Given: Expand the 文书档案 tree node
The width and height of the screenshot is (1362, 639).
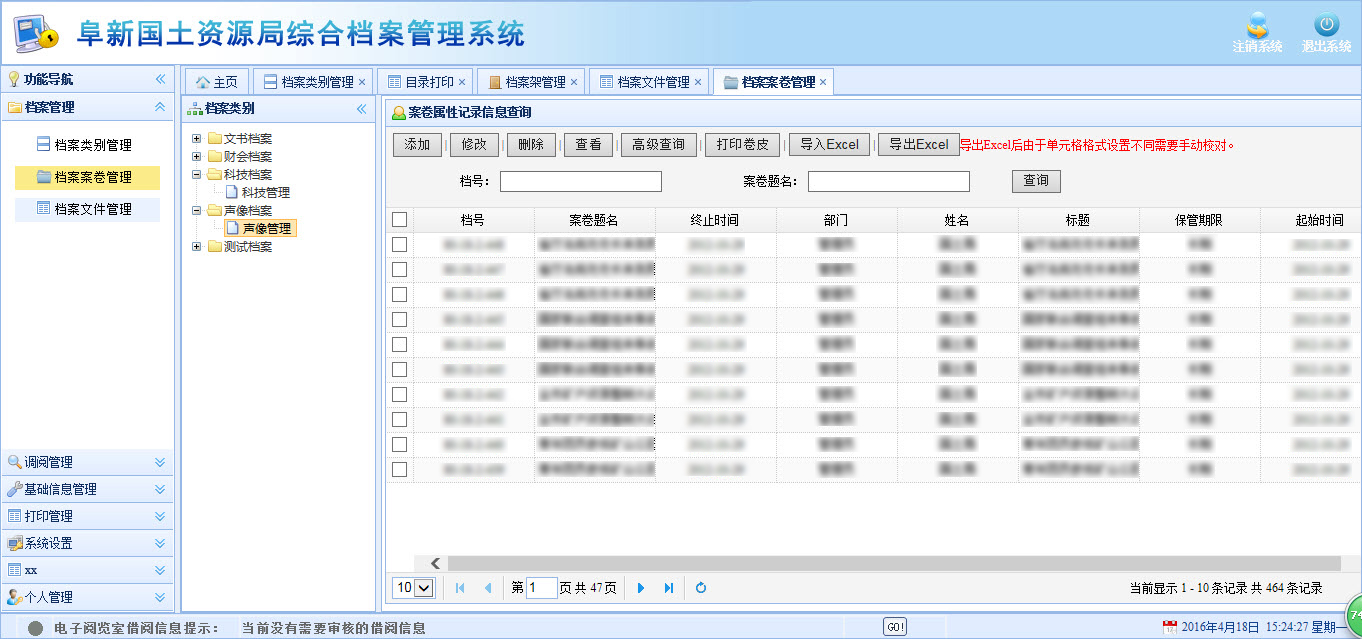Looking at the screenshot, I should (x=197, y=139).
